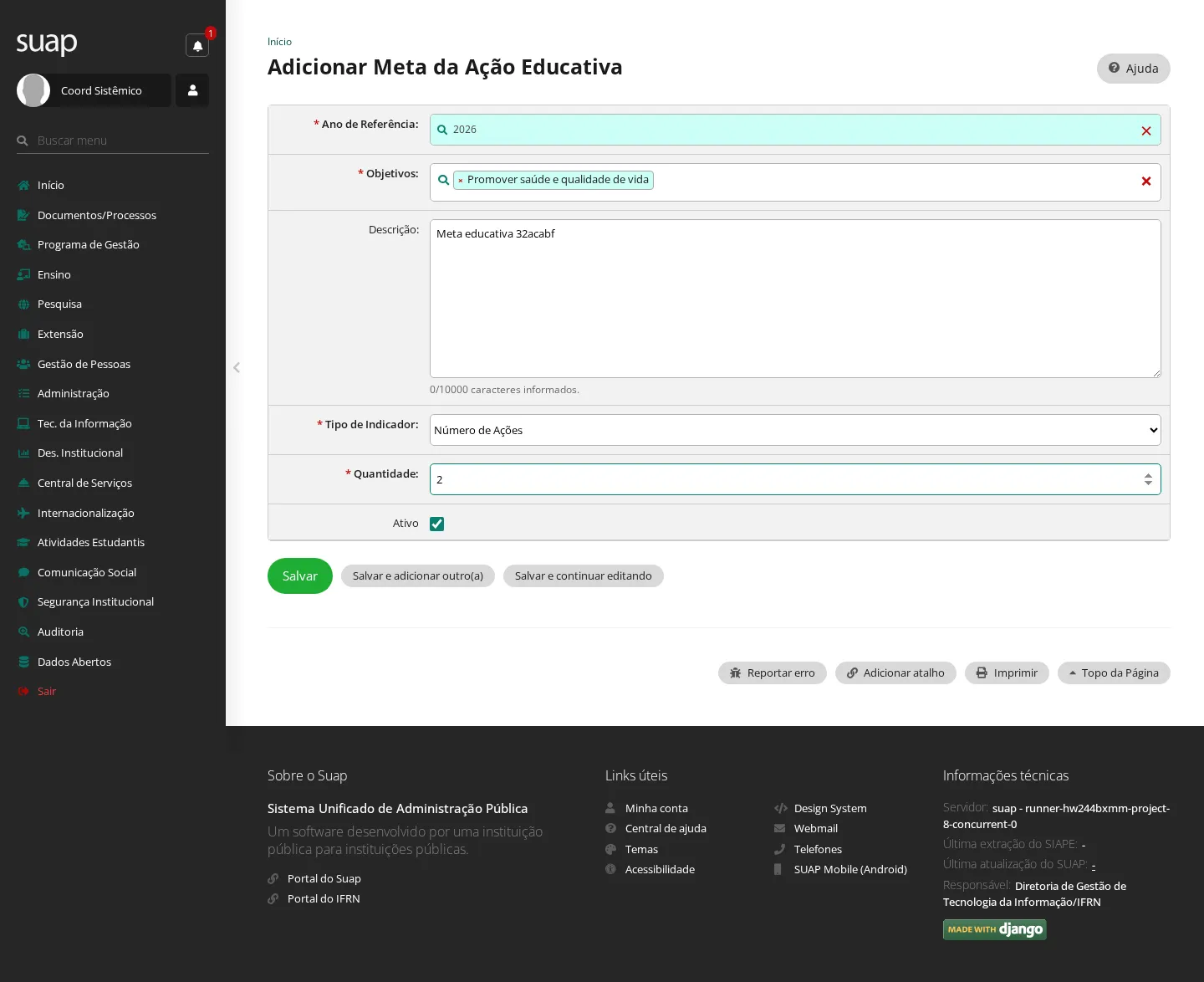Clear the Ano de Referência value
The width and height of the screenshot is (1204, 982).
[1146, 130]
